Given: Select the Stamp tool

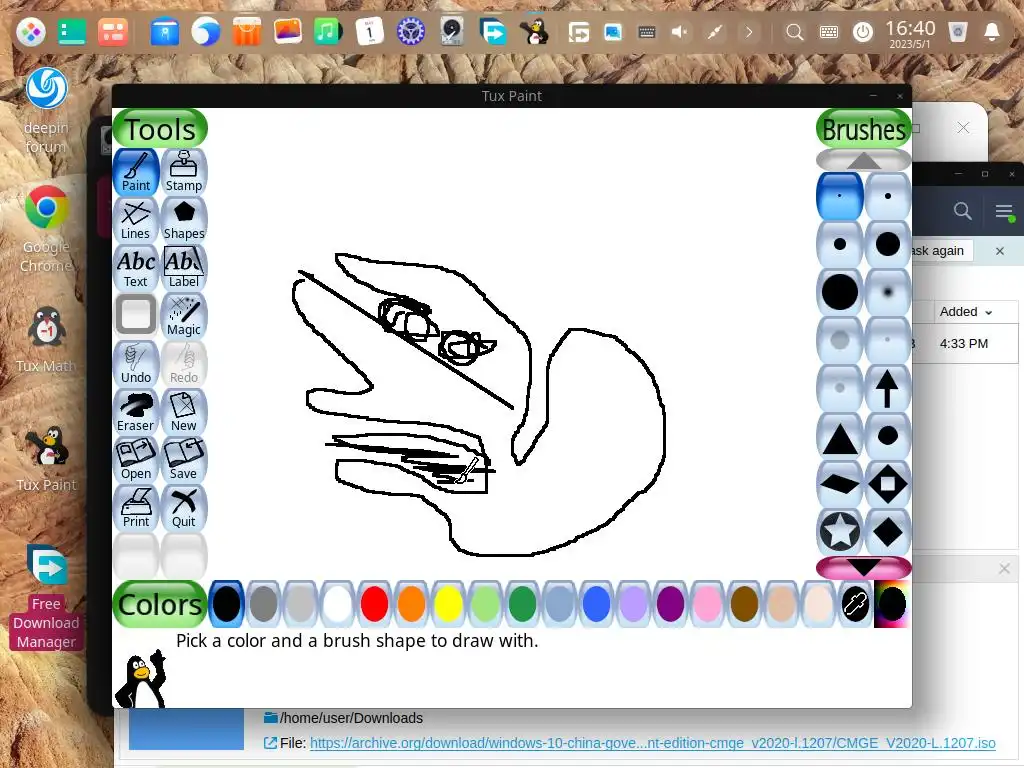Looking at the screenshot, I should click(x=184, y=172).
